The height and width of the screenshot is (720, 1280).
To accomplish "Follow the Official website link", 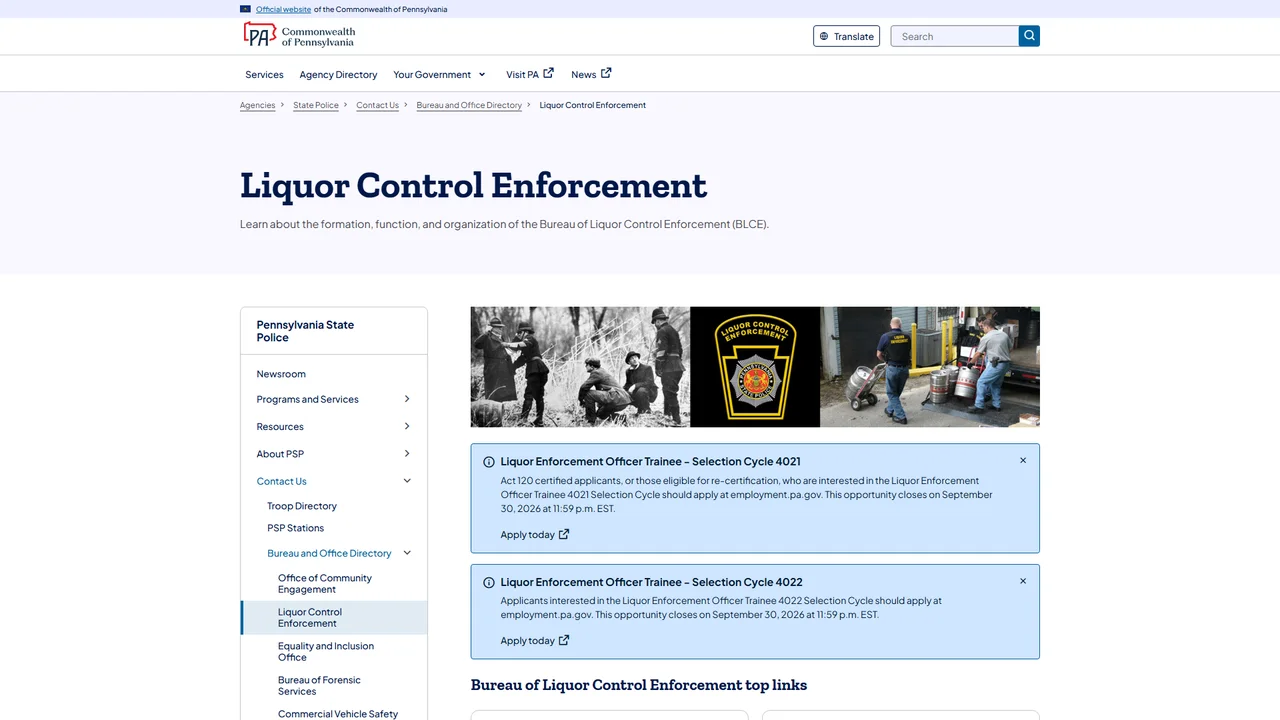I will coord(283,9).
